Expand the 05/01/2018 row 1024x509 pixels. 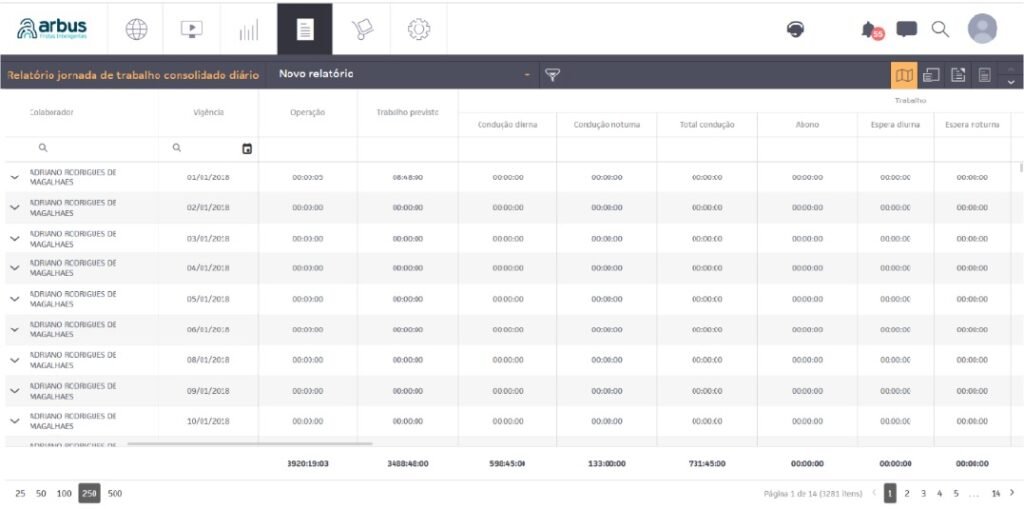tap(15, 299)
